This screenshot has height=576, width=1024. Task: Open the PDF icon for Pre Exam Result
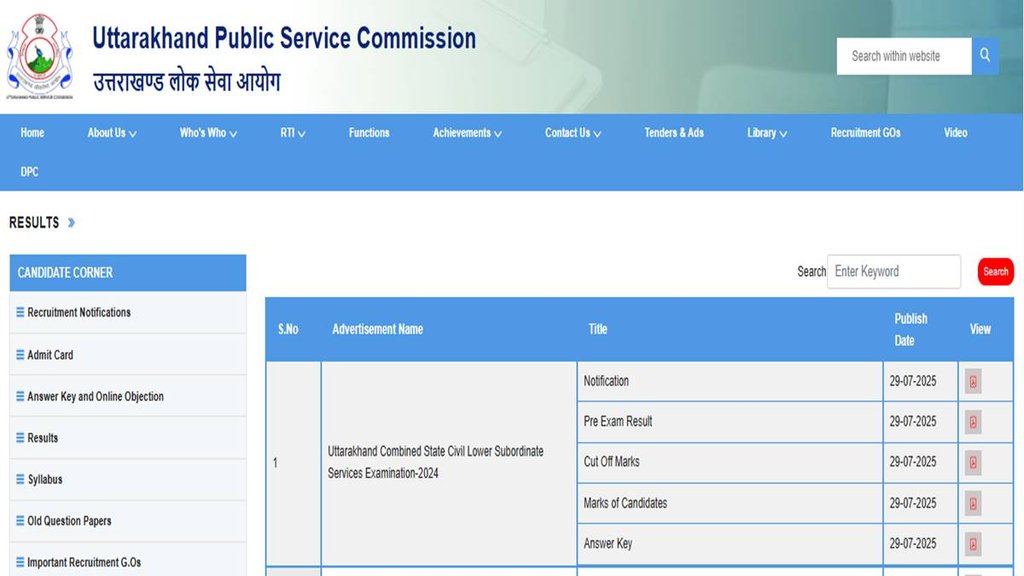[x=973, y=423]
